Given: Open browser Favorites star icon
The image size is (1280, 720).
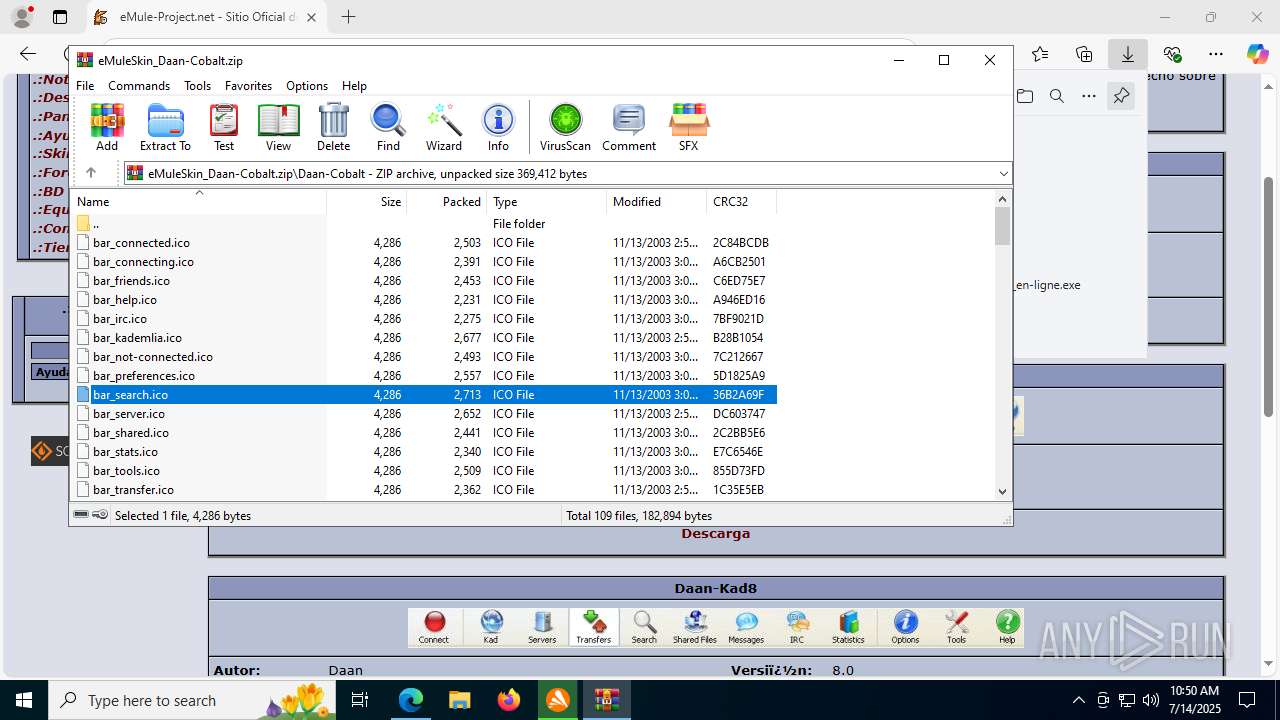Looking at the screenshot, I should click(1040, 54).
